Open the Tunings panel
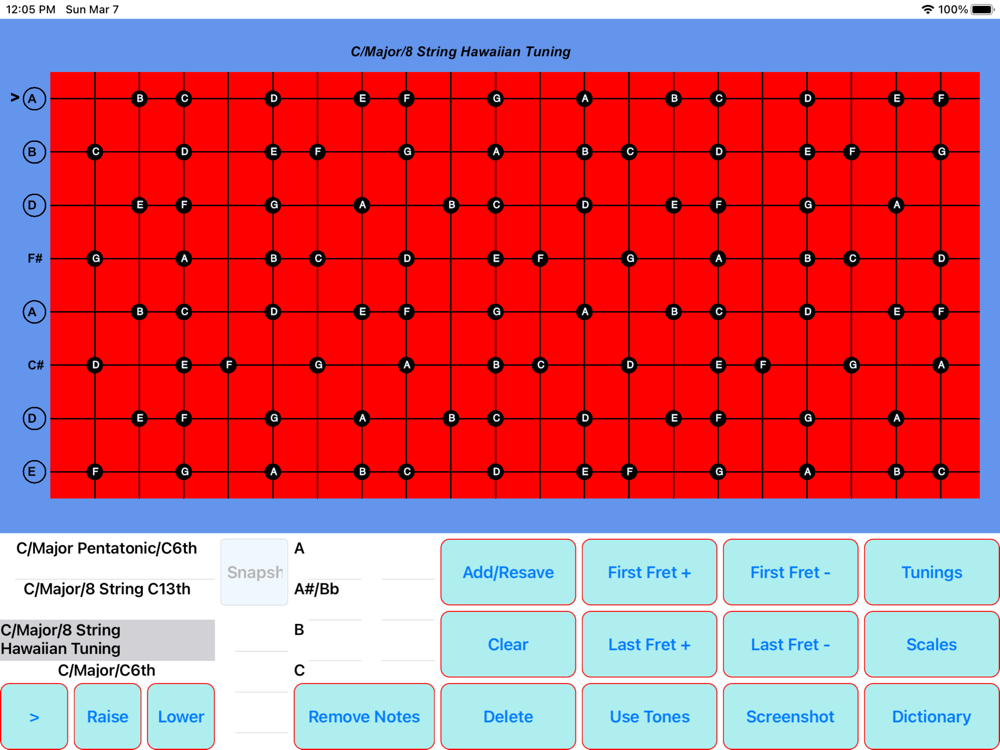The height and width of the screenshot is (750, 1000). coord(931,572)
